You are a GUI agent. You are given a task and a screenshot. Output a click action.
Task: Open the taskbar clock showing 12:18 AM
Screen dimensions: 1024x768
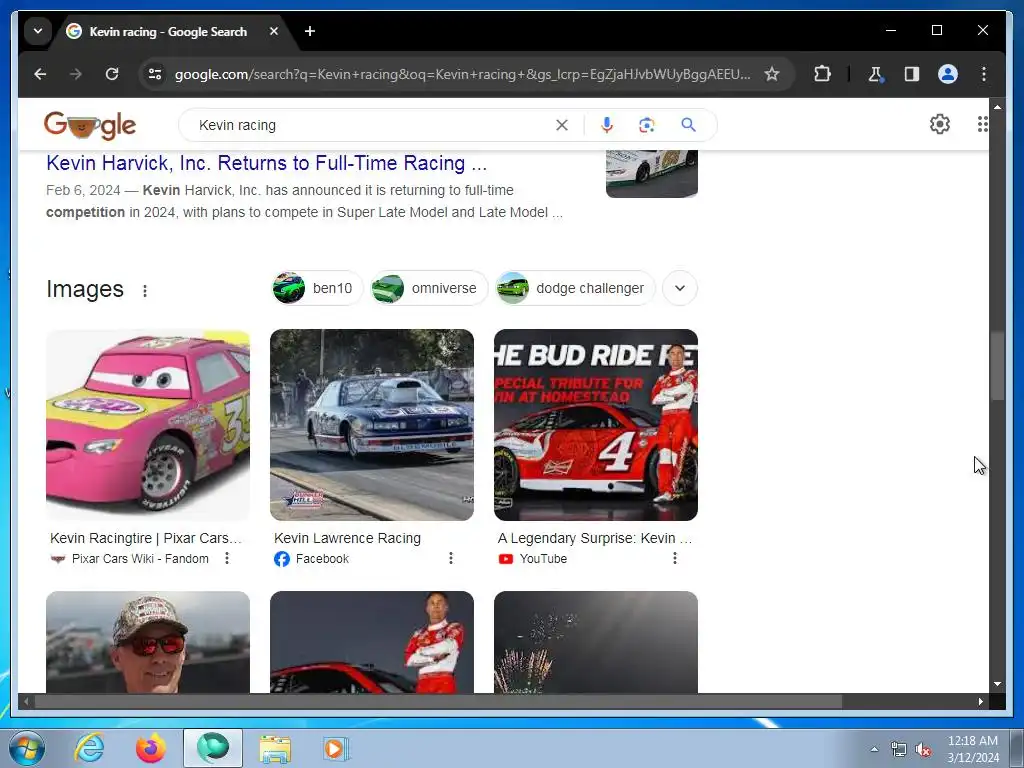[x=972, y=749]
